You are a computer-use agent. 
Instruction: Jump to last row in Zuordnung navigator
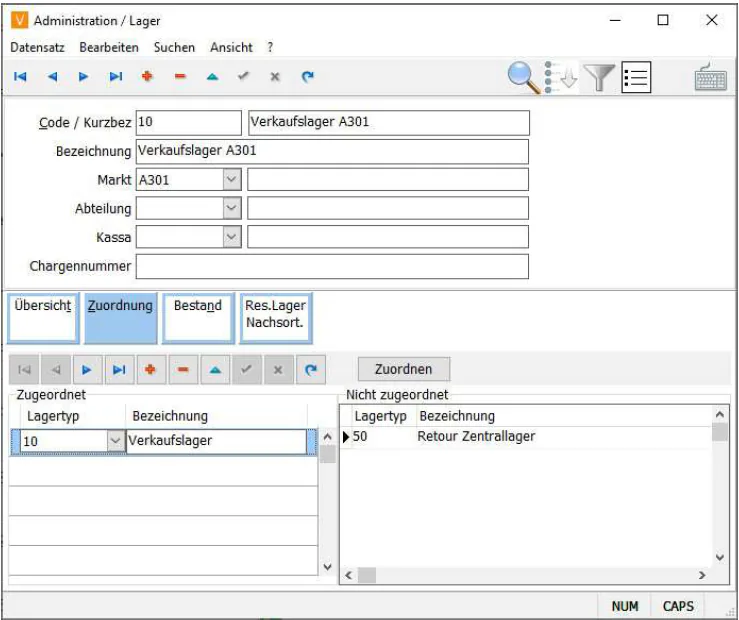(x=119, y=370)
